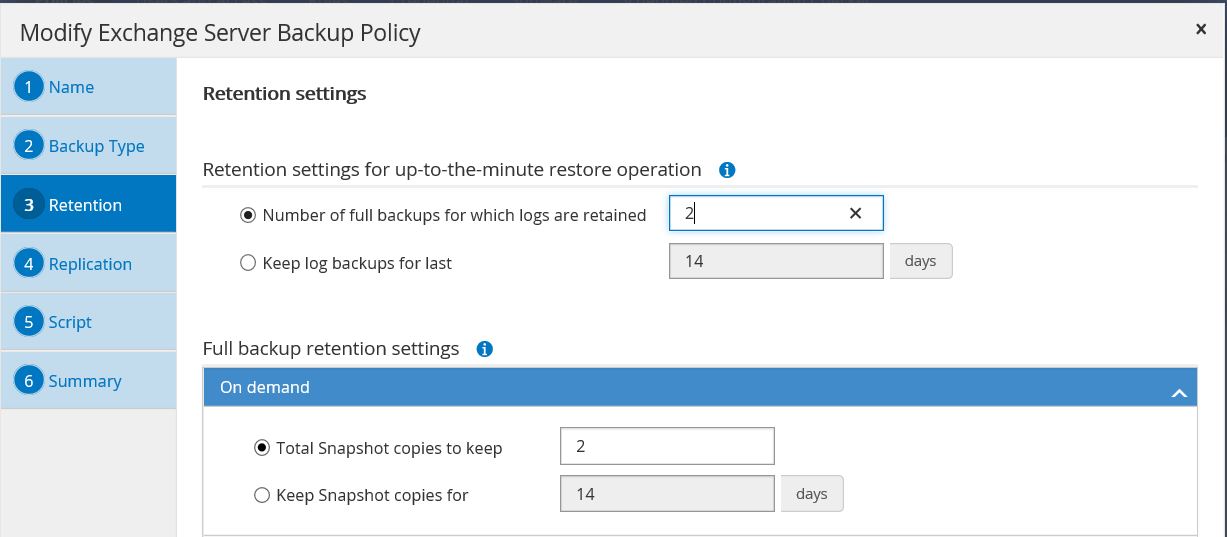Viewport: 1227px width, 537px height.
Task: Click the Total Snapshot copies input field
Action: 667,446
